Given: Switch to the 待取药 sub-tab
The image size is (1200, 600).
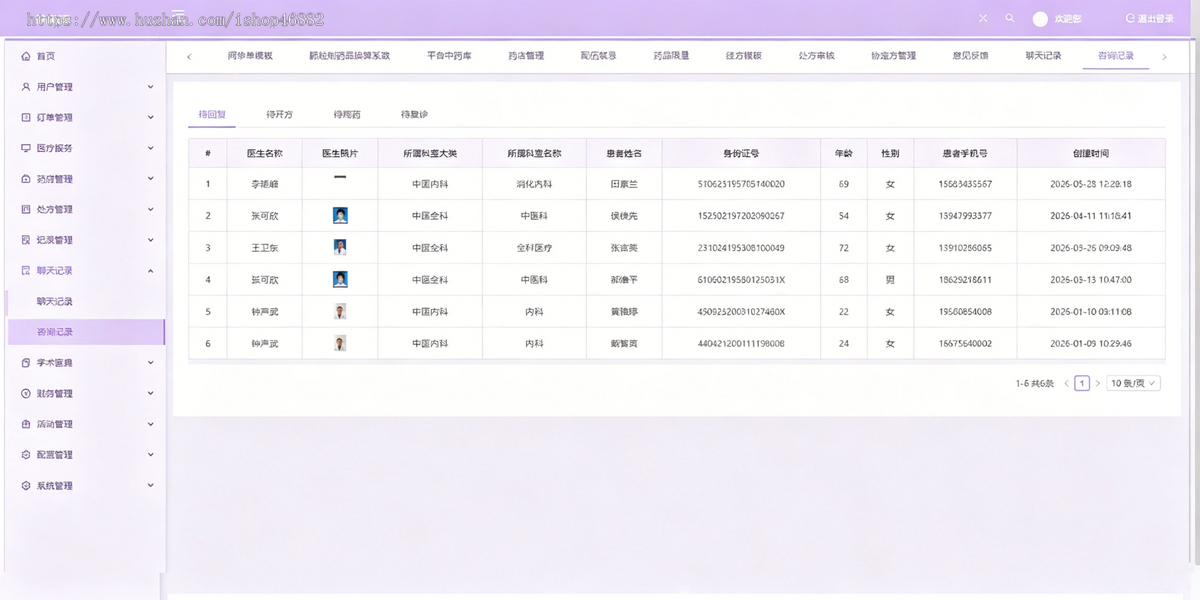Looking at the screenshot, I should pyautogui.click(x=347, y=115).
